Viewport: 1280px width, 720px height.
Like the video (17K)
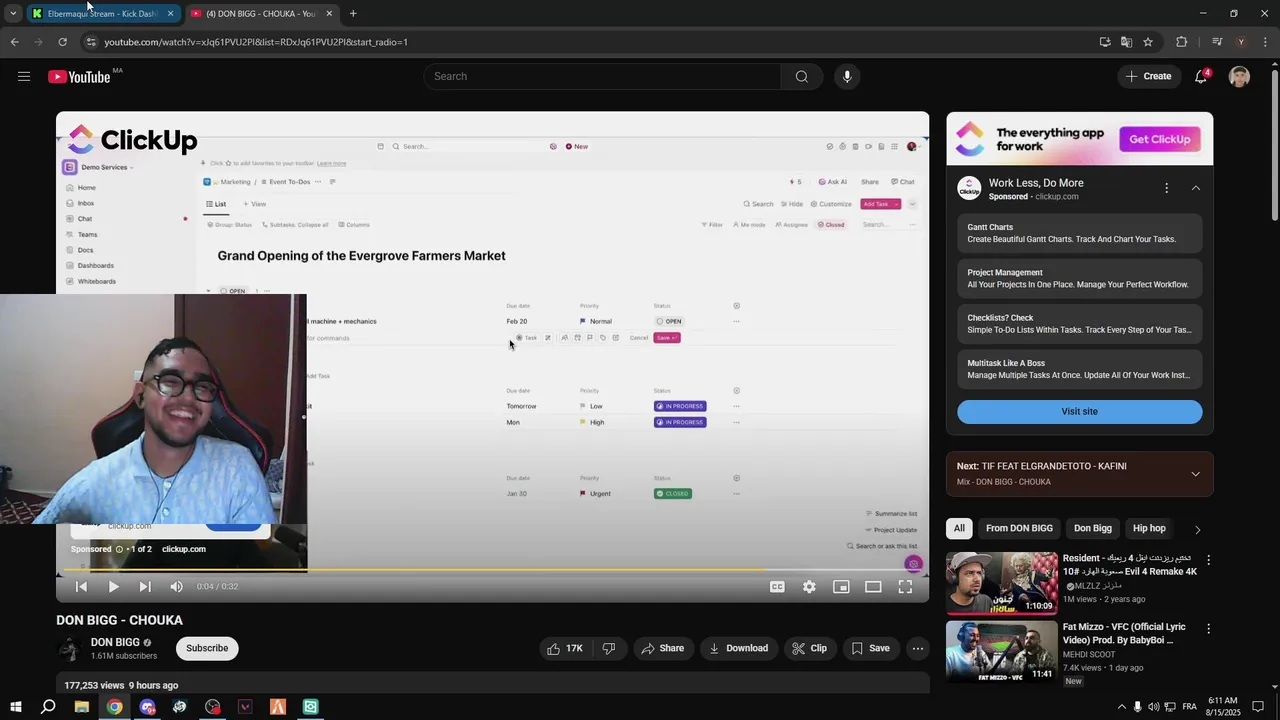(564, 648)
